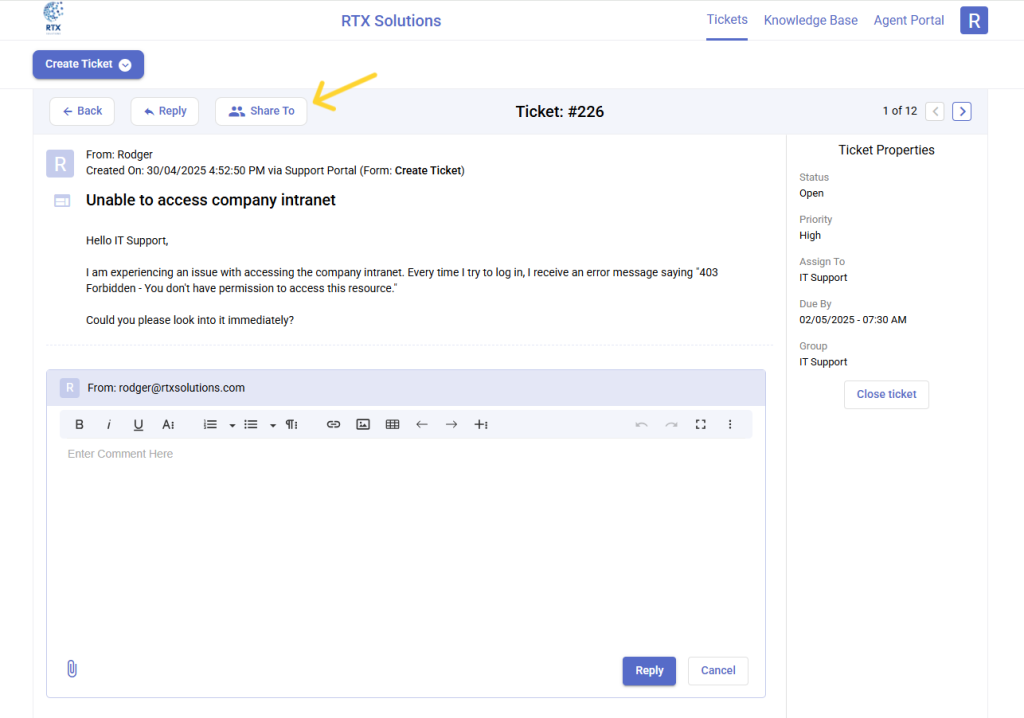
Task: Click the small R avatar in the reply header
Action: point(69,387)
